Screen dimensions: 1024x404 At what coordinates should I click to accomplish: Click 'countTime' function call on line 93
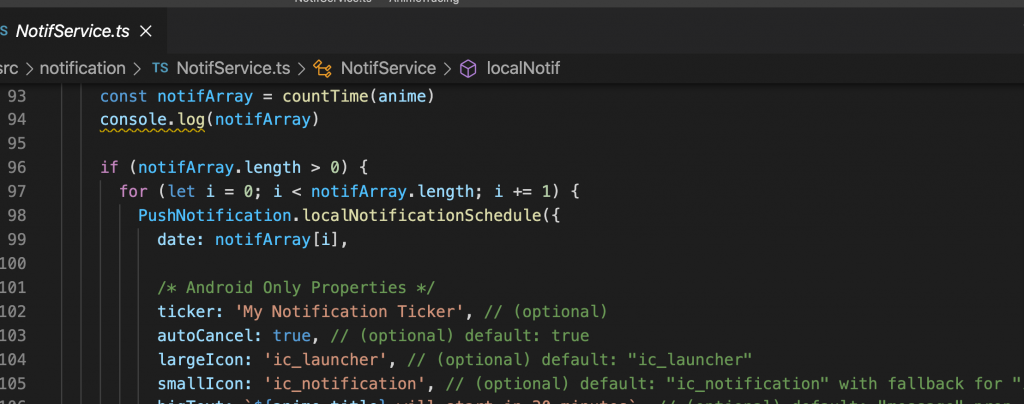326,97
